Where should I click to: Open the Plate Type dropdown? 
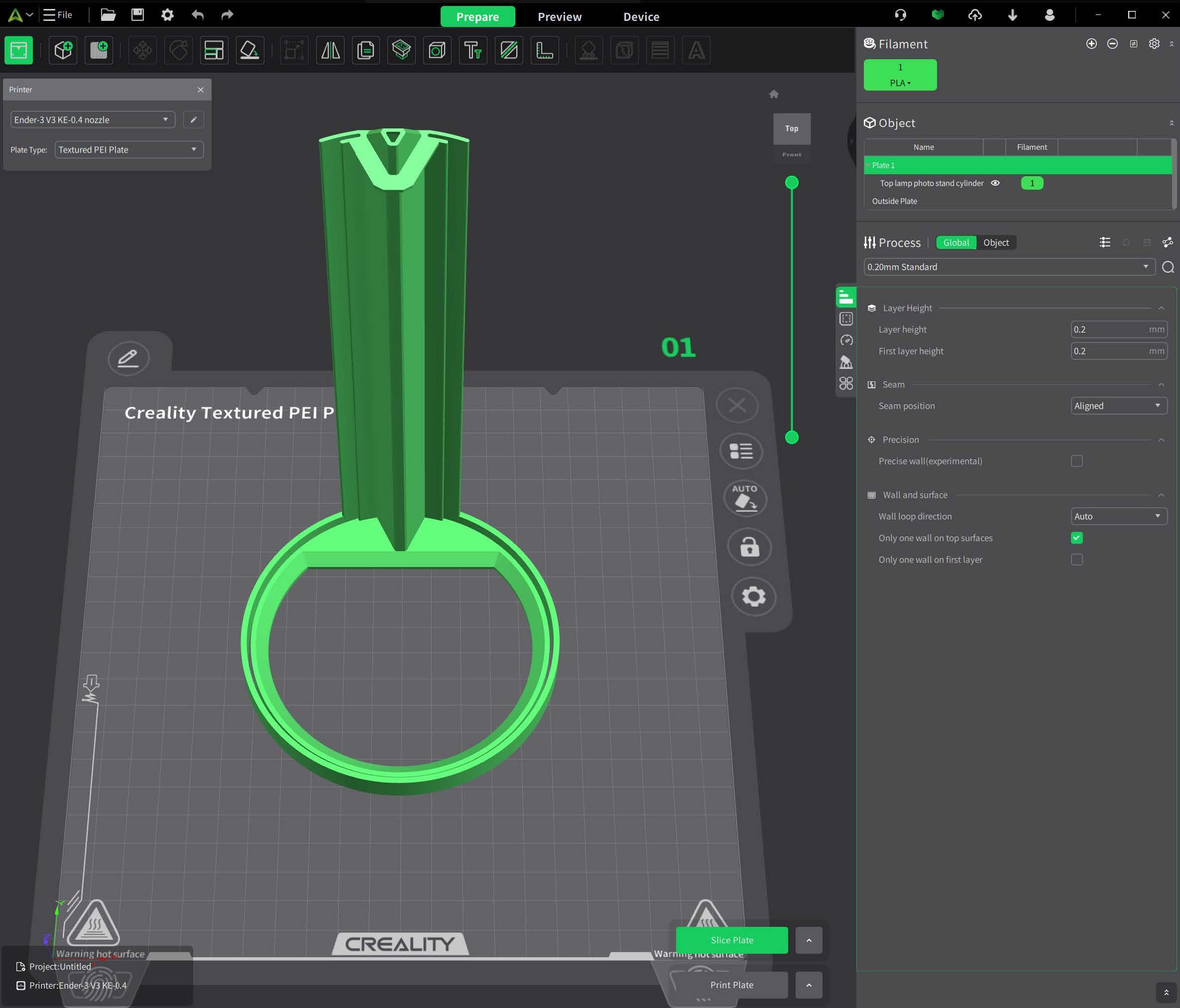tap(129, 150)
